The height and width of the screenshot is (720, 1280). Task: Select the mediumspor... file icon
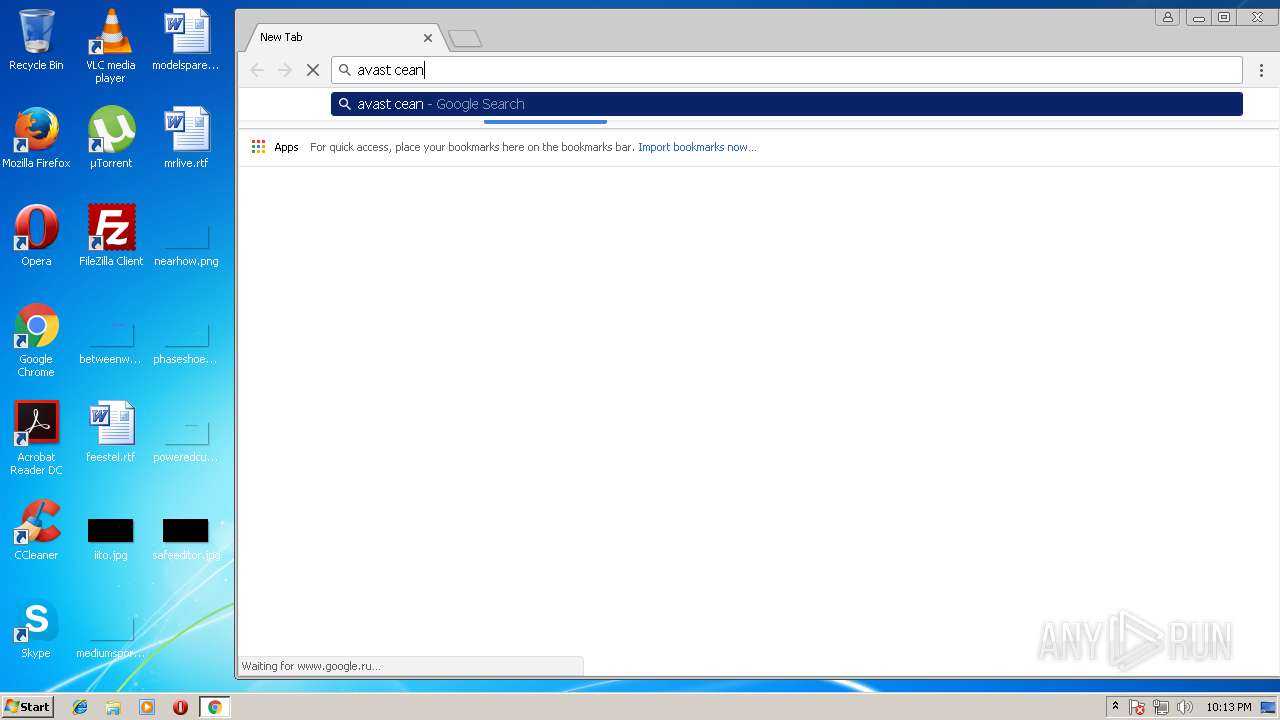pyautogui.click(x=110, y=638)
